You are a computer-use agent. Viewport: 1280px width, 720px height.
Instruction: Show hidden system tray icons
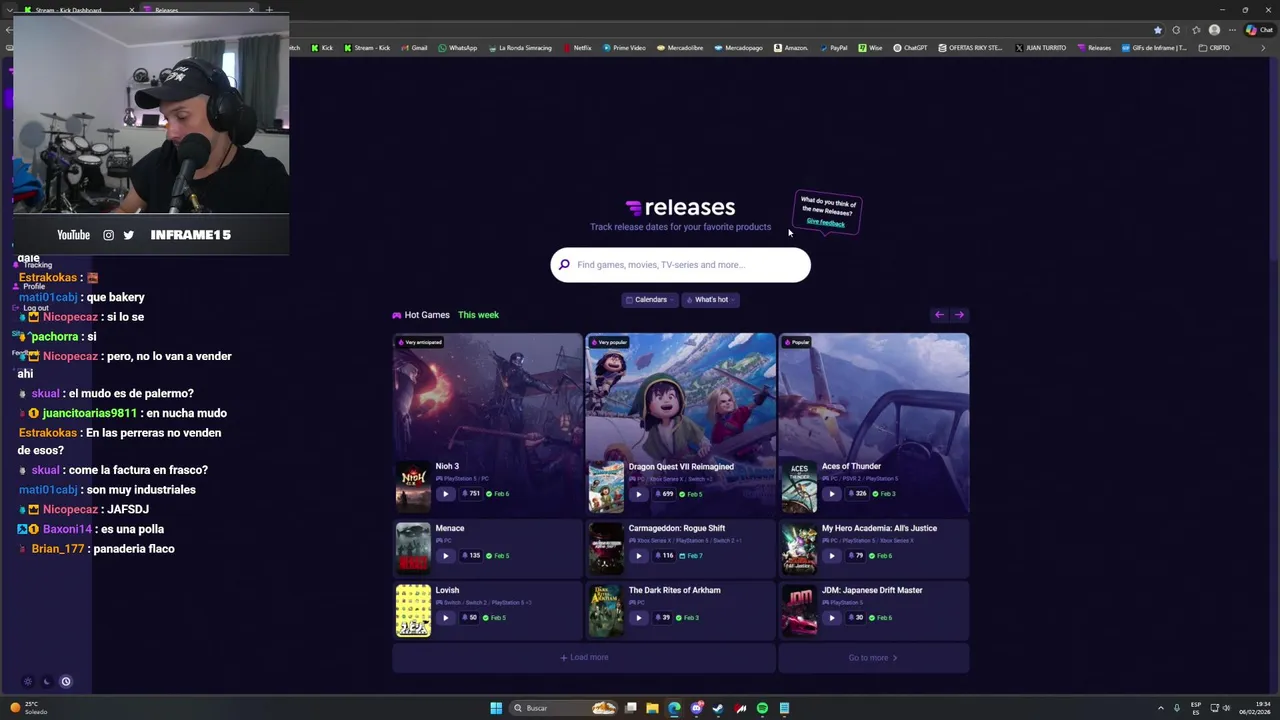point(1161,708)
